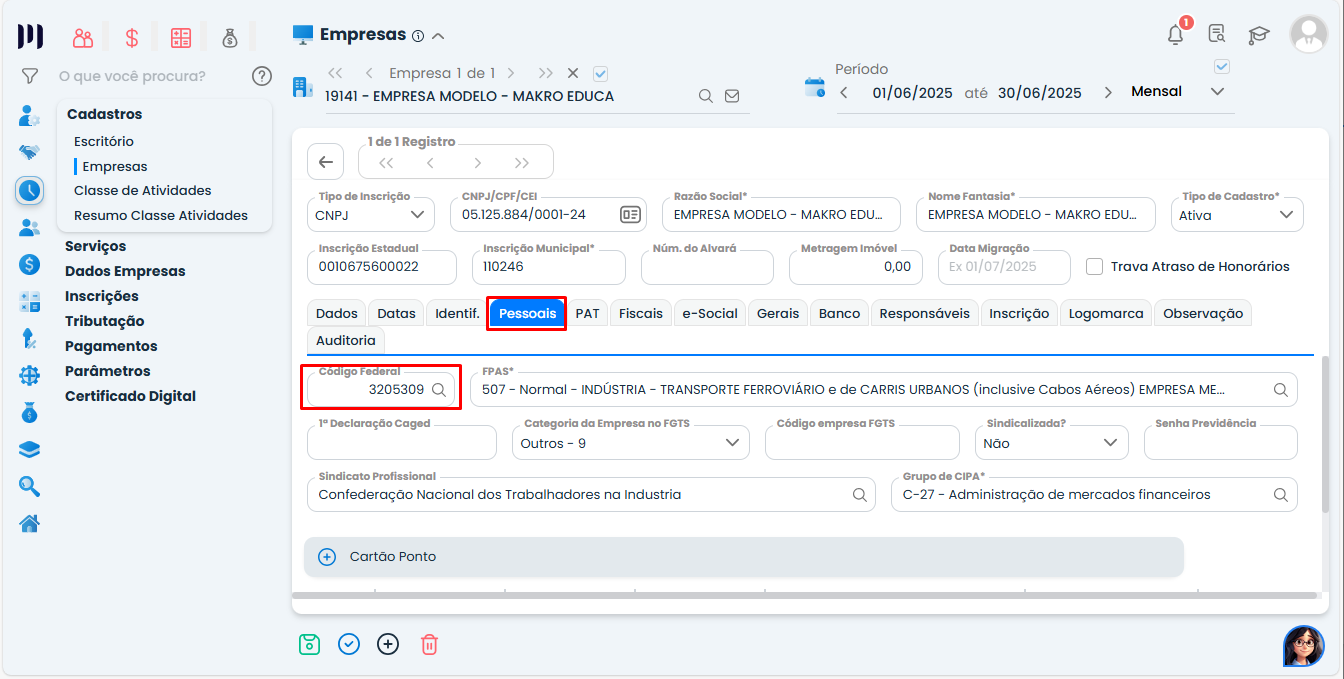Viewport: 1344px width, 679px height.
Task: Open the Sindicalizada dropdown
Action: pos(1052,442)
